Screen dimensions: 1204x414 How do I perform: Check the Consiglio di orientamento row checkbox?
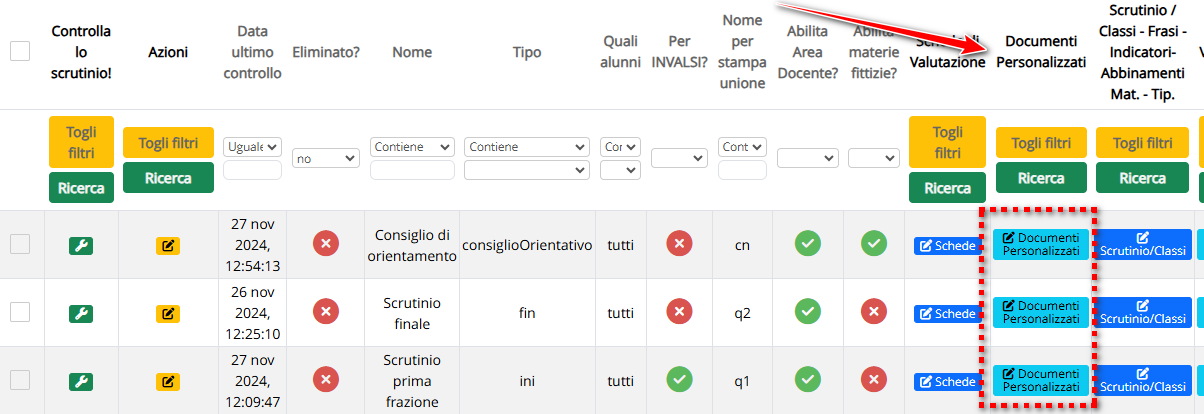tap(20, 244)
